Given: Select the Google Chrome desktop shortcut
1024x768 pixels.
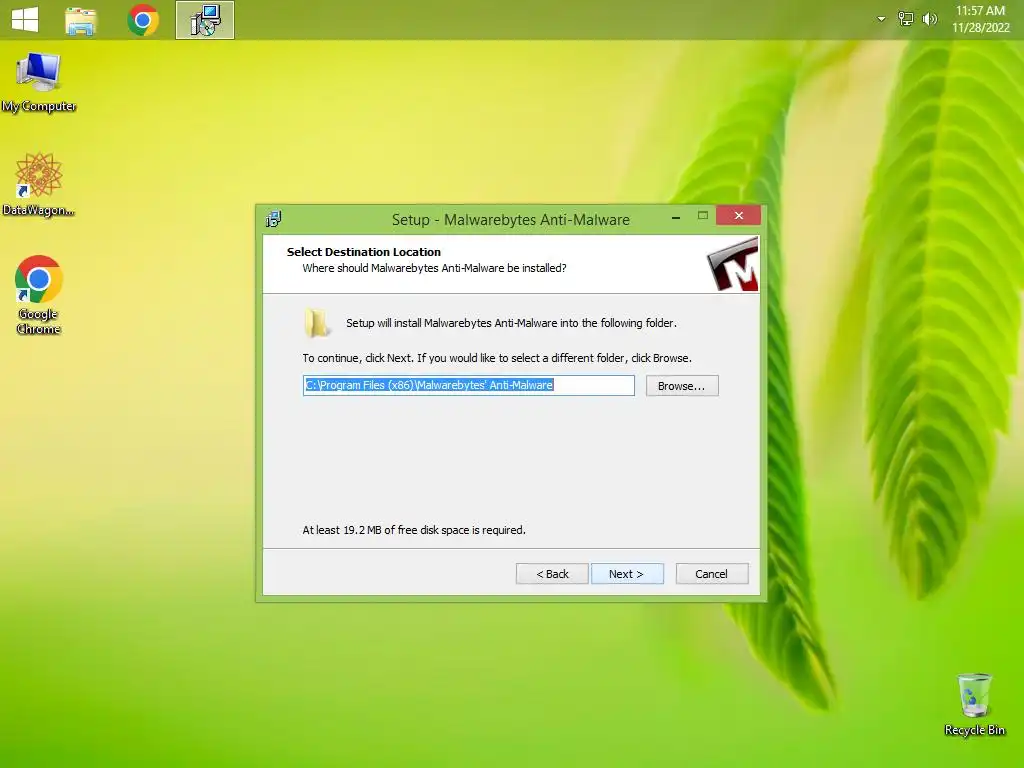Looking at the screenshot, I should 39,295.
